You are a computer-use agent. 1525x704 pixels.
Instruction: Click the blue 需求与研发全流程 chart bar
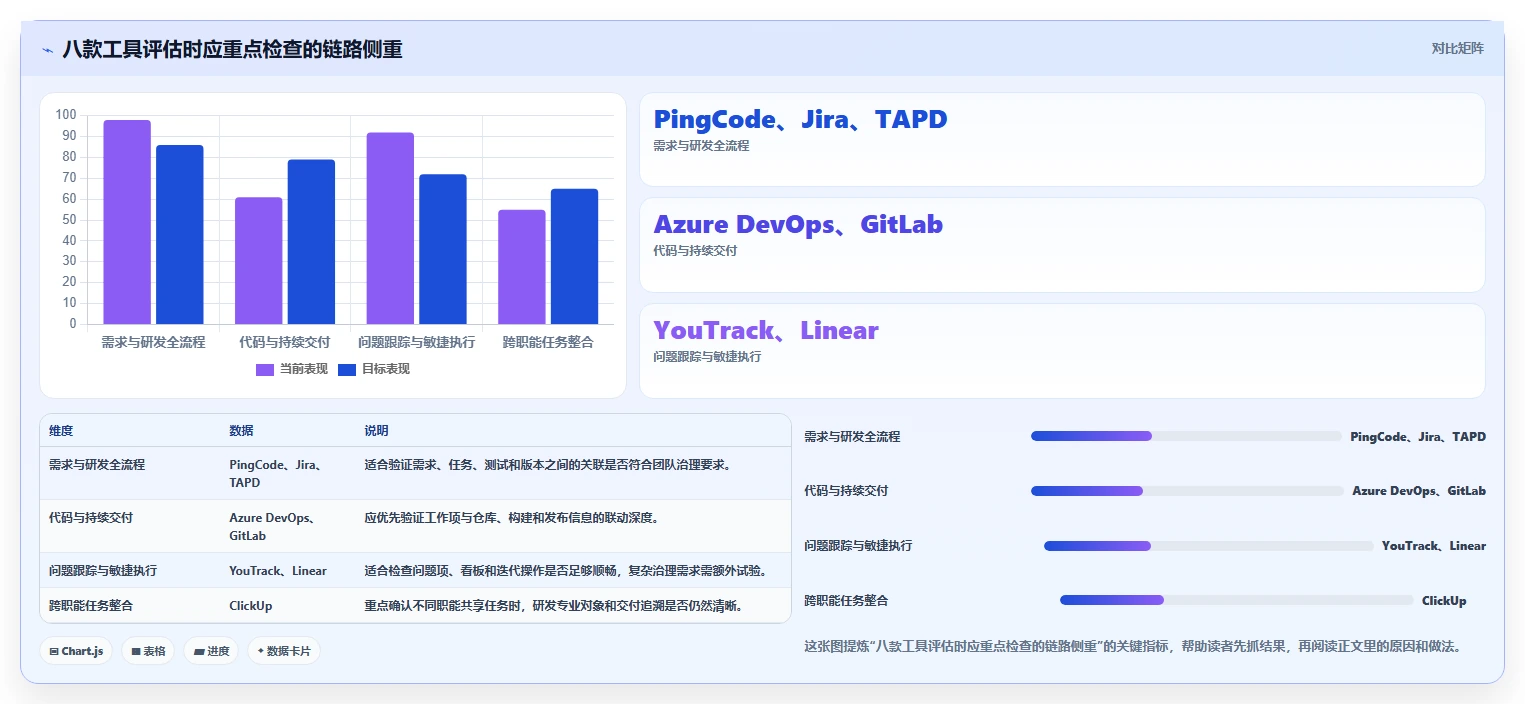point(180,235)
